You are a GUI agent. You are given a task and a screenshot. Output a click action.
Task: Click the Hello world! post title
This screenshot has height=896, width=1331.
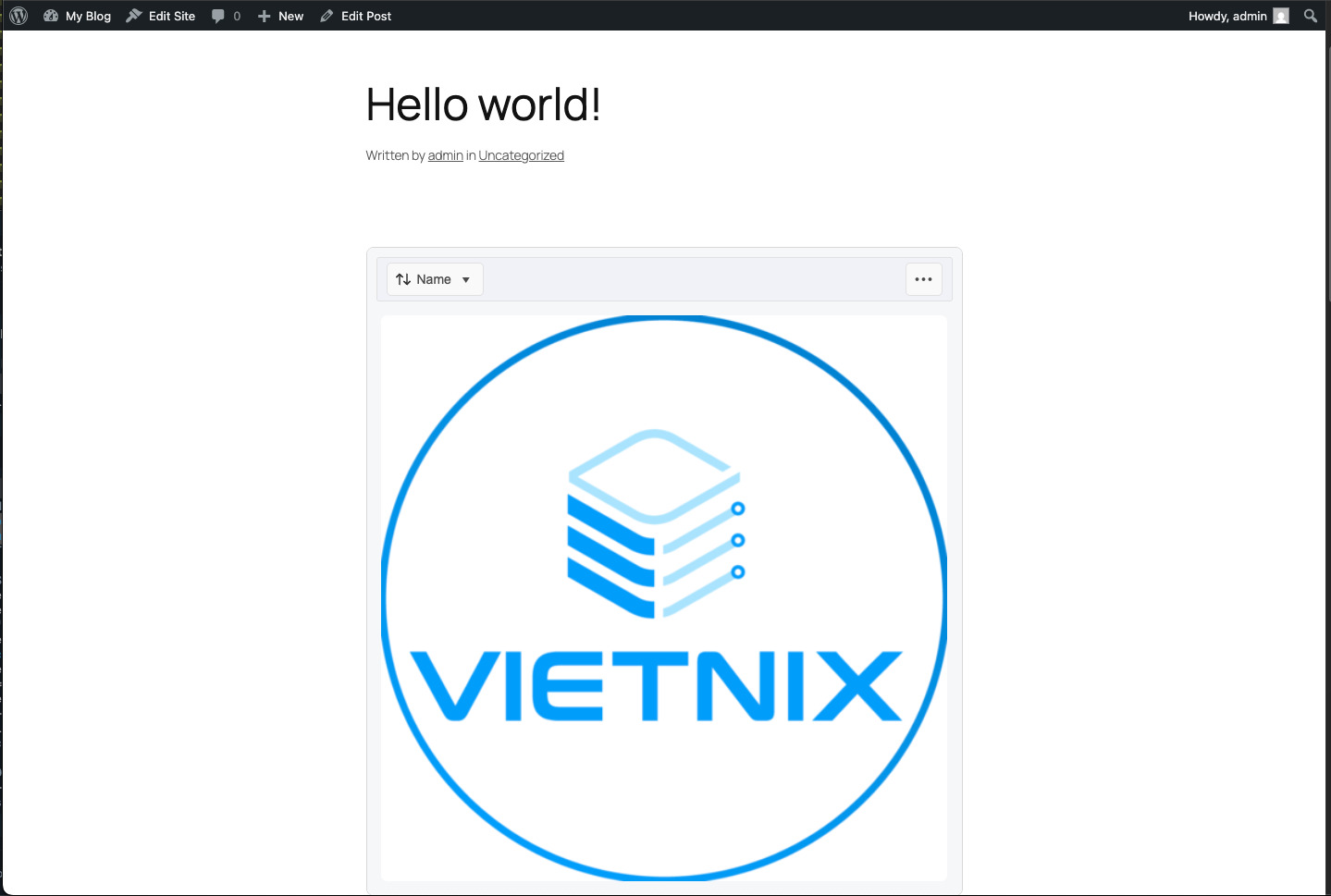484,104
